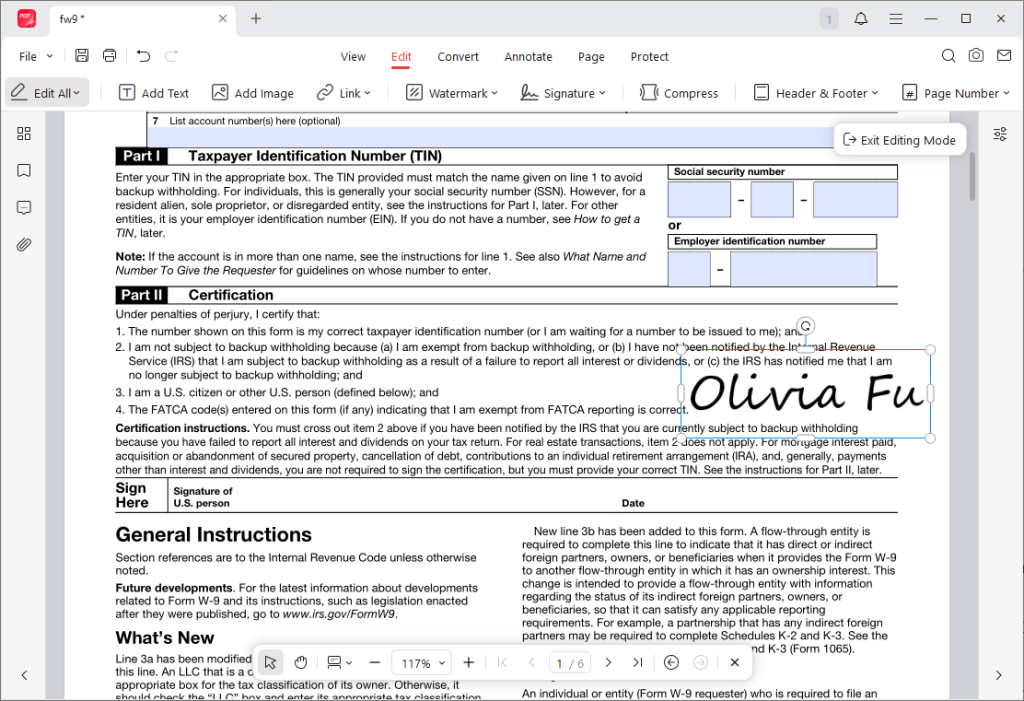Open the 117% zoom level dropdown

[x=423, y=663]
